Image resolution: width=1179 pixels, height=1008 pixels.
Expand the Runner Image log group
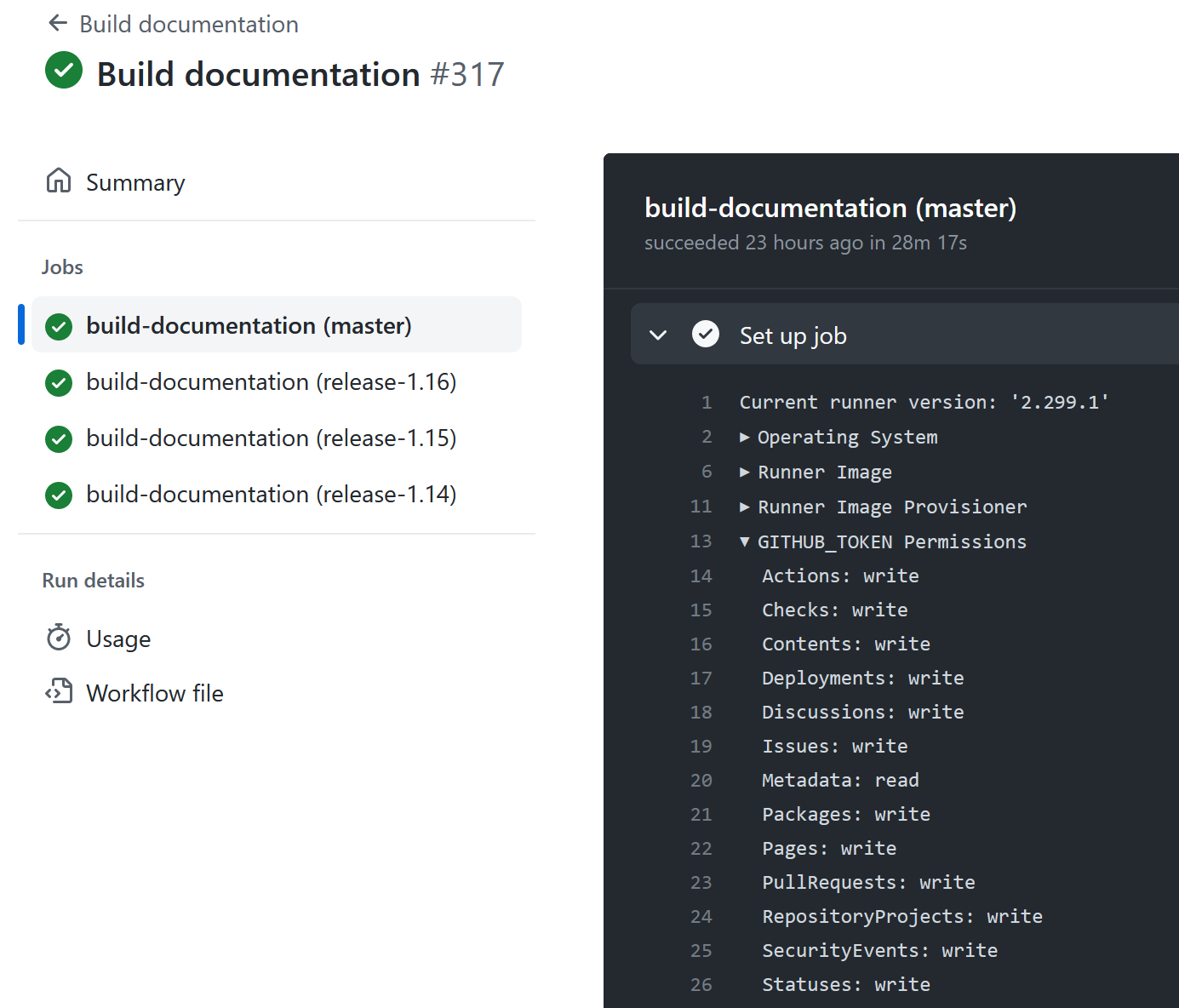816,472
